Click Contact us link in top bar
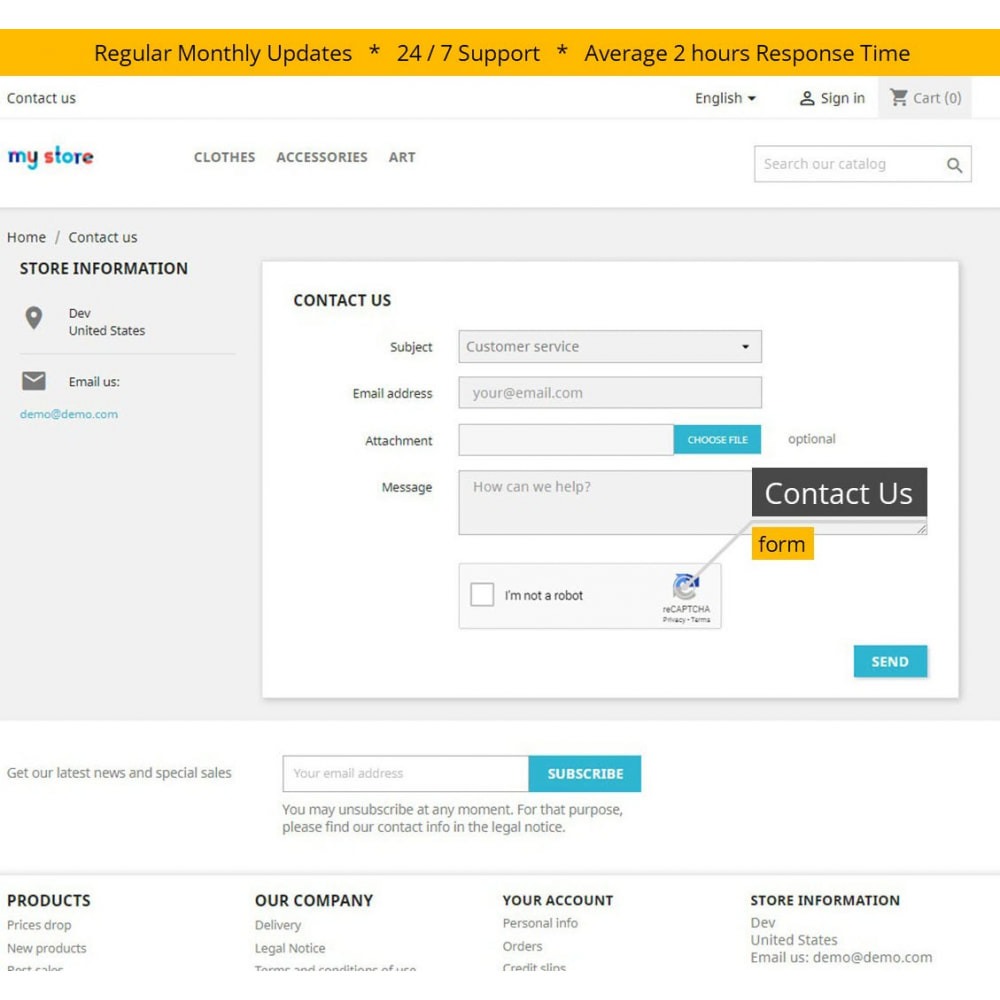Image resolution: width=1000 pixels, height=1000 pixels. point(41,98)
